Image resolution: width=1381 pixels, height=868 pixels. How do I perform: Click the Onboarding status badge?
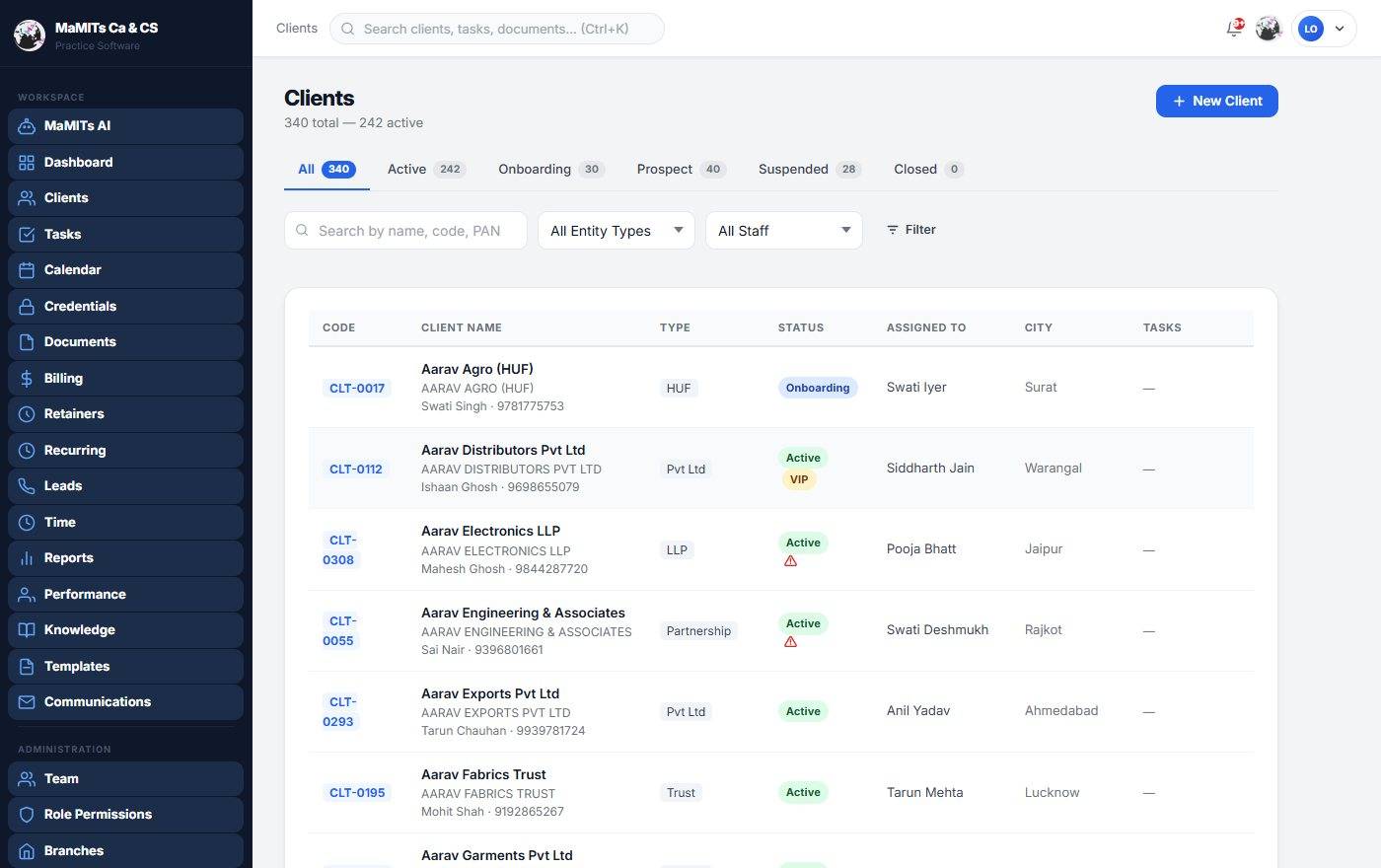(818, 388)
